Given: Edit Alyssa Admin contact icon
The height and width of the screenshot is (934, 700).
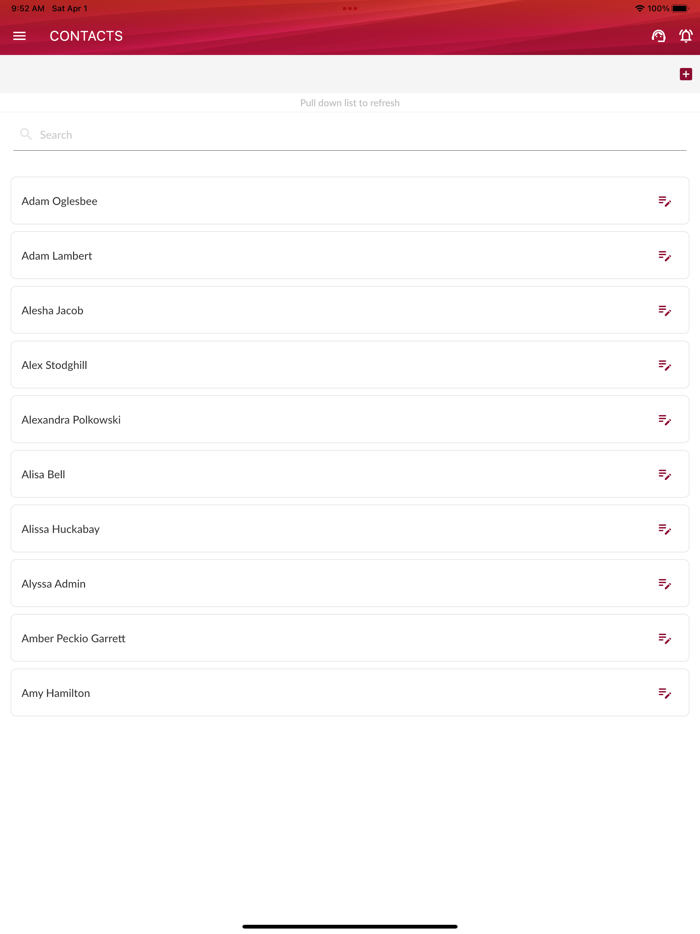Looking at the screenshot, I should pyautogui.click(x=664, y=584).
